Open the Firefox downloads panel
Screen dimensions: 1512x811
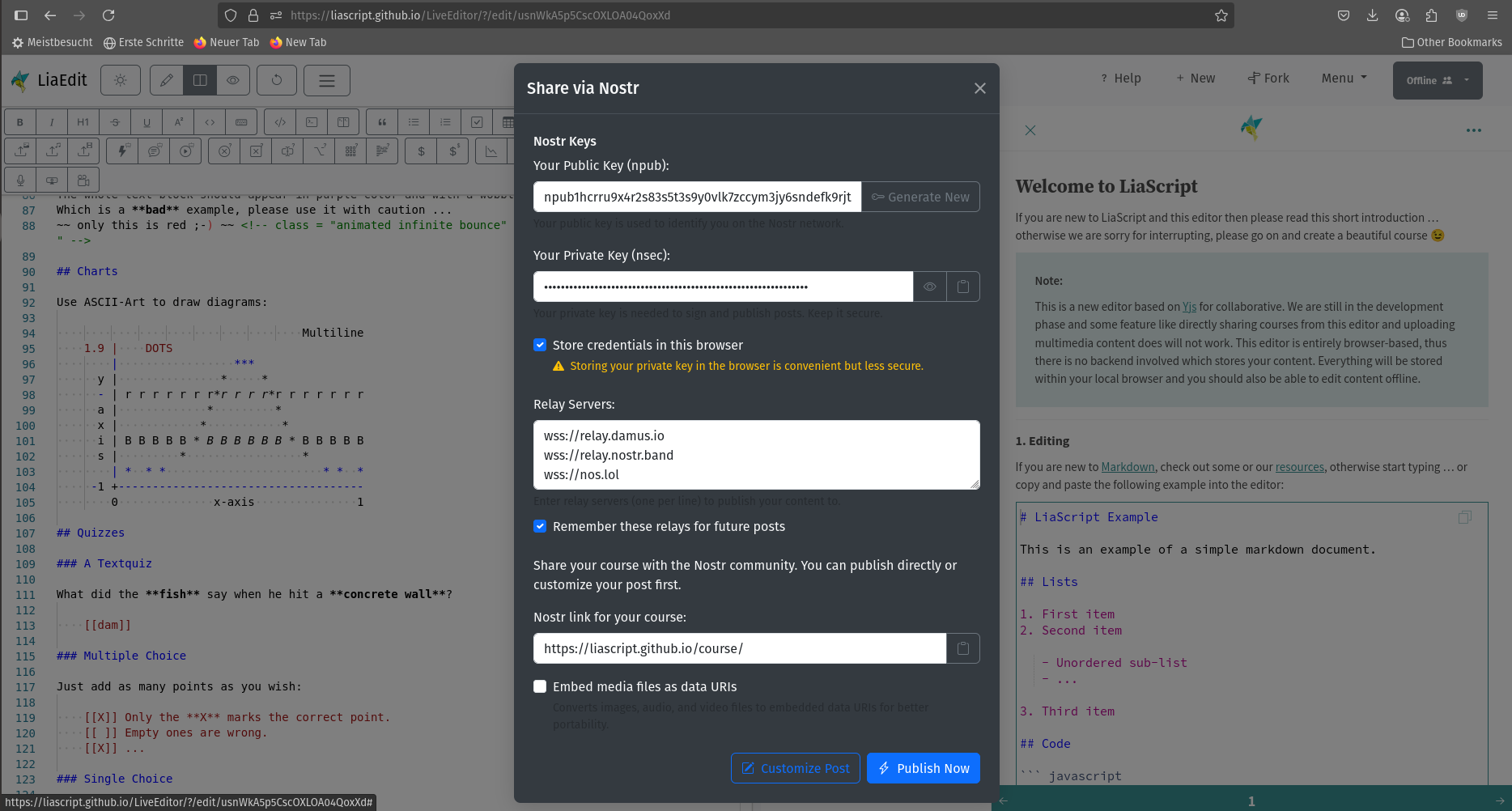click(x=1373, y=15)
